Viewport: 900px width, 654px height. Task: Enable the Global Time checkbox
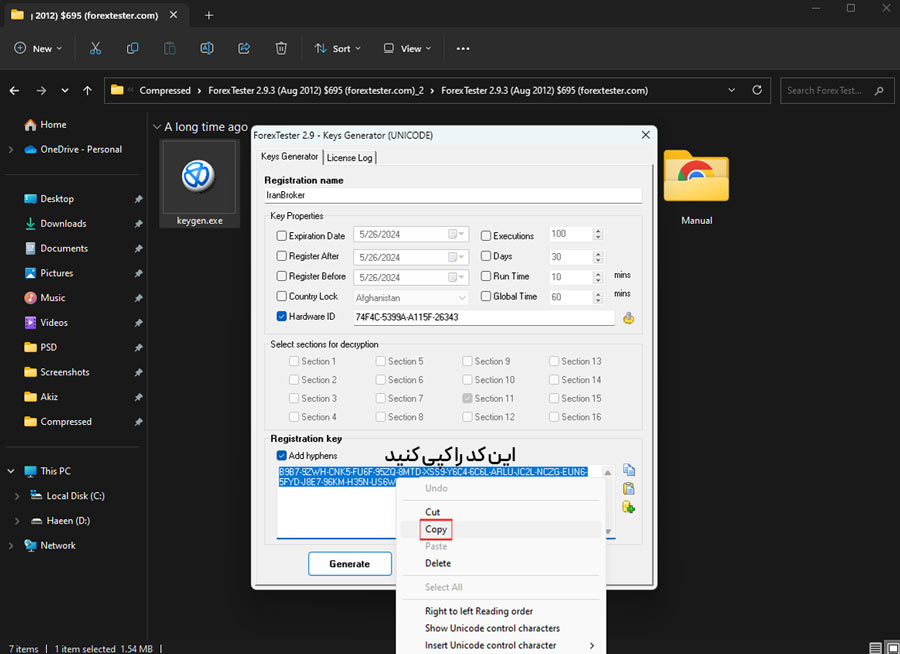click(x=486, y=296)
